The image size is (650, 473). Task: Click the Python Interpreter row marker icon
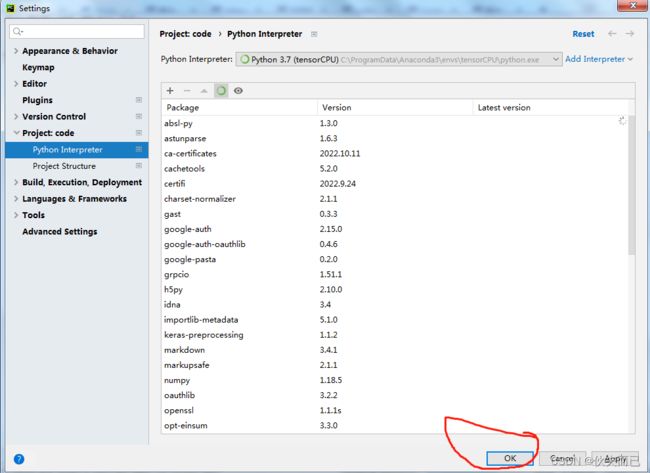coord(139,149)
